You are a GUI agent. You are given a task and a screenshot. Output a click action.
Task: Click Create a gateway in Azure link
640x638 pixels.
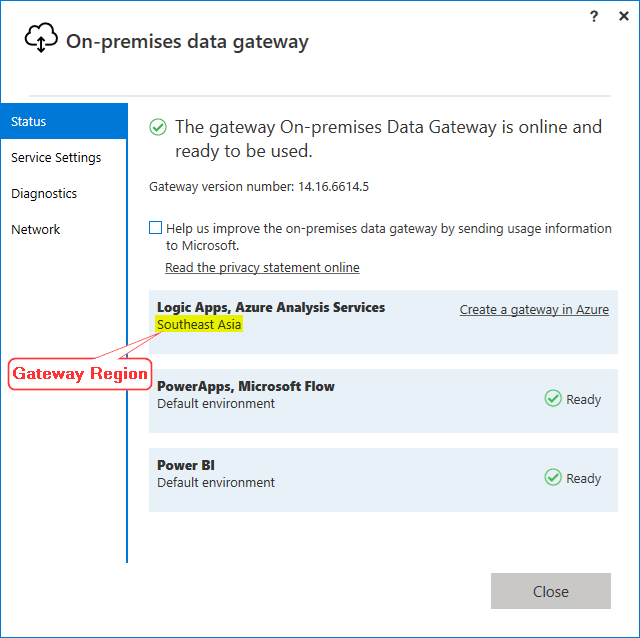534,310
